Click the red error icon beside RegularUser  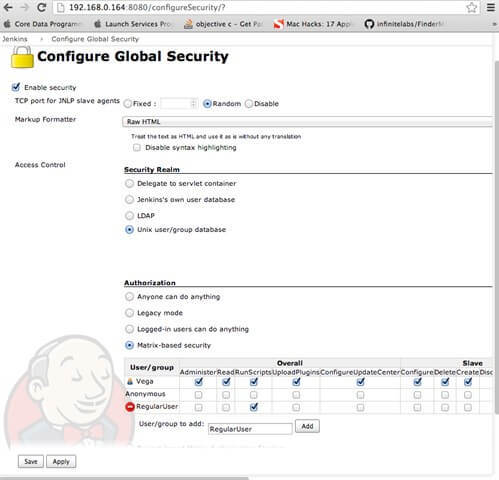coord(130,407)
